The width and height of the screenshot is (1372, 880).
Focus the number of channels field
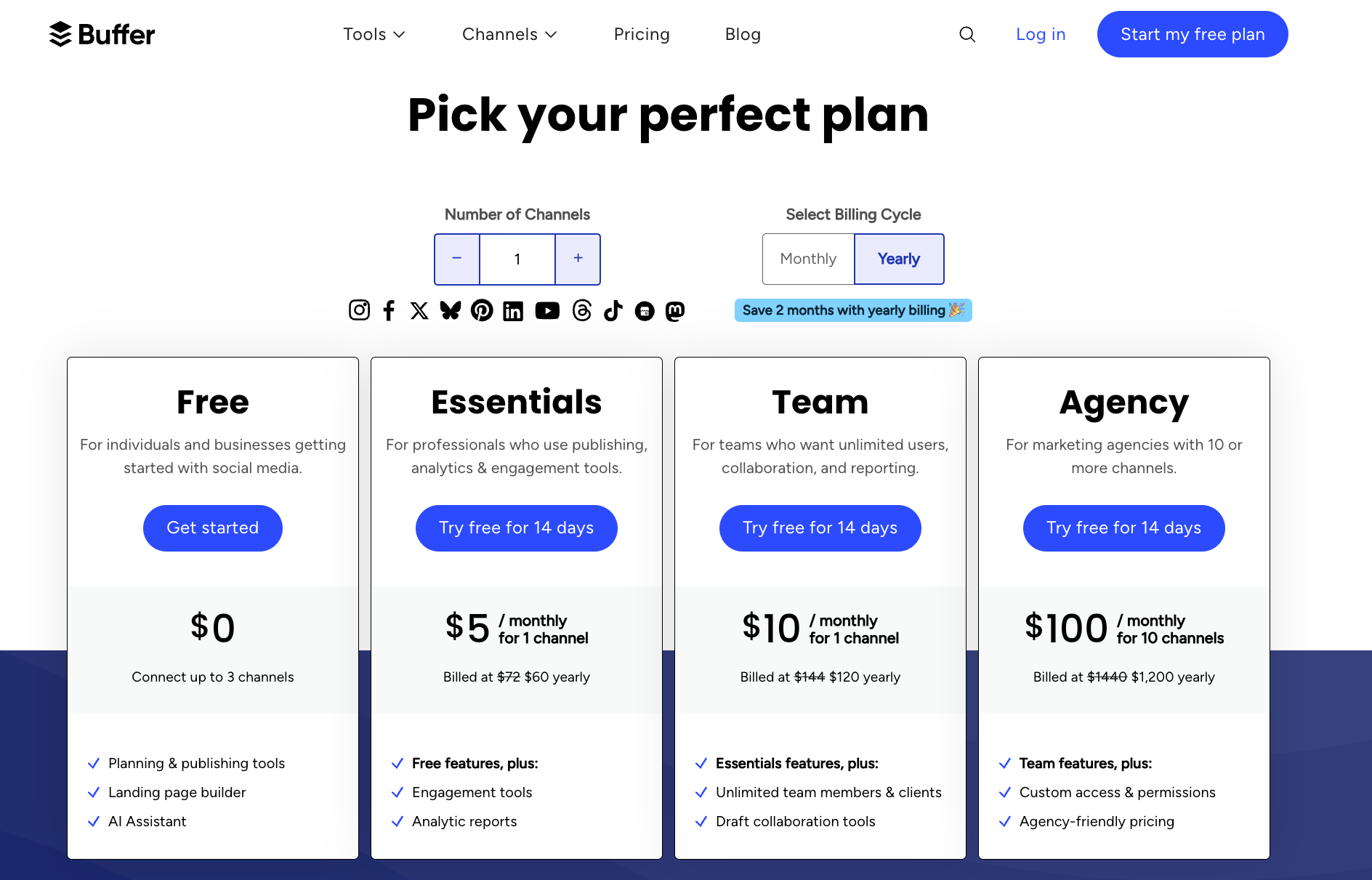coord(517,259)
